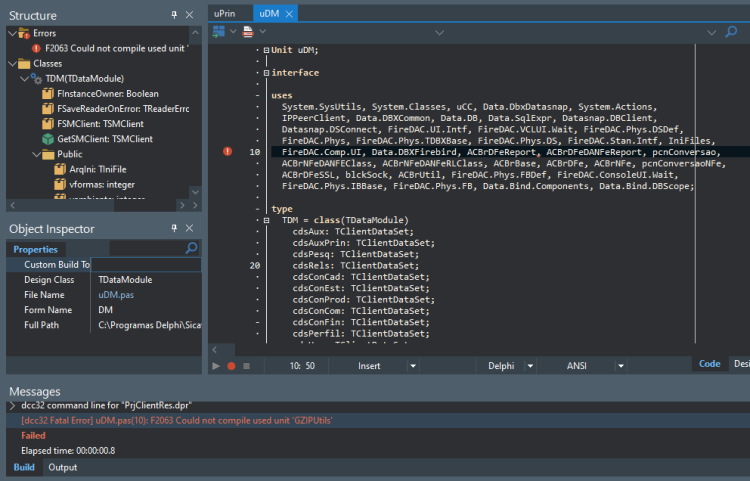Screen dimensions: 750x481
Task: Collapse the Public folder node
Action: click(x=36, y=154)
